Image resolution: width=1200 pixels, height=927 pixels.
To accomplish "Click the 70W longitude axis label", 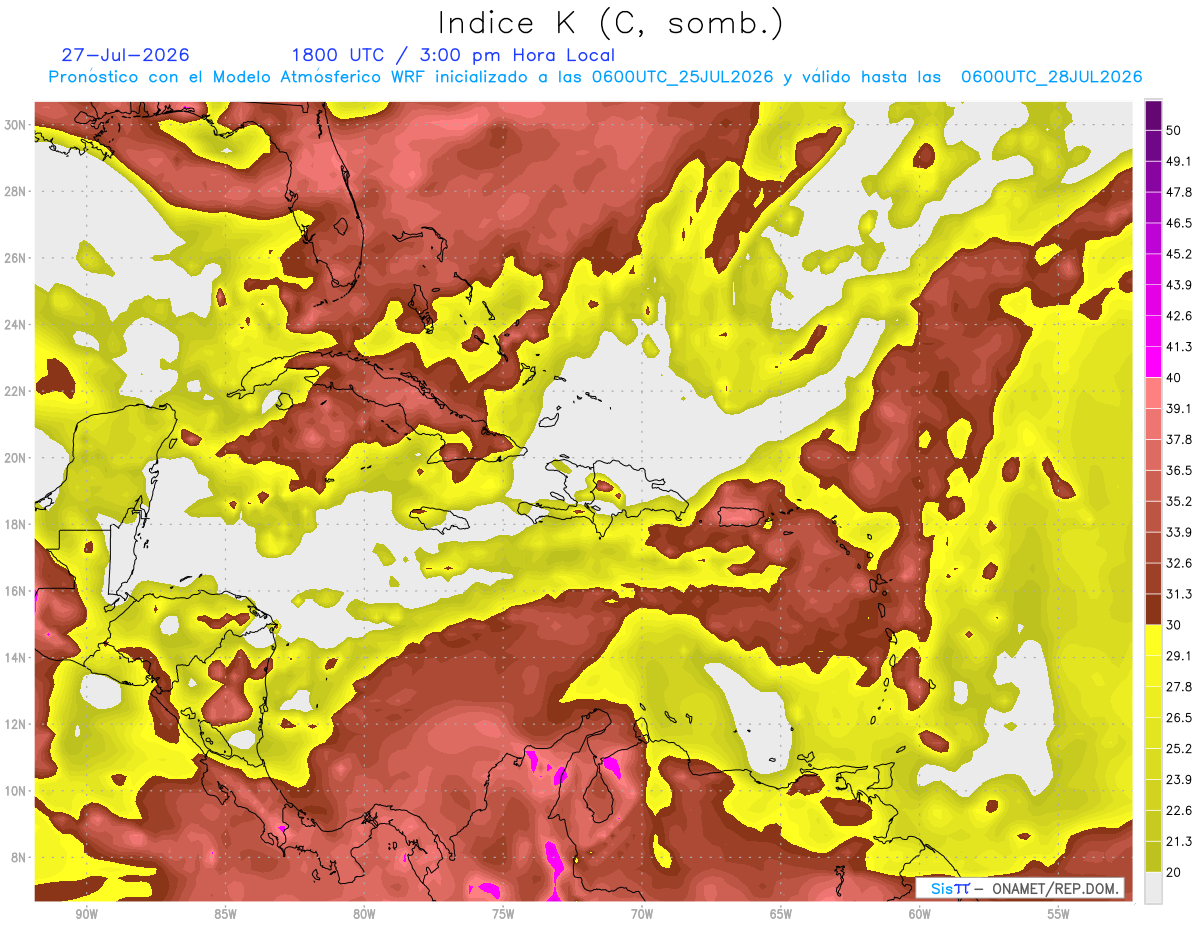I will (642, 914).
